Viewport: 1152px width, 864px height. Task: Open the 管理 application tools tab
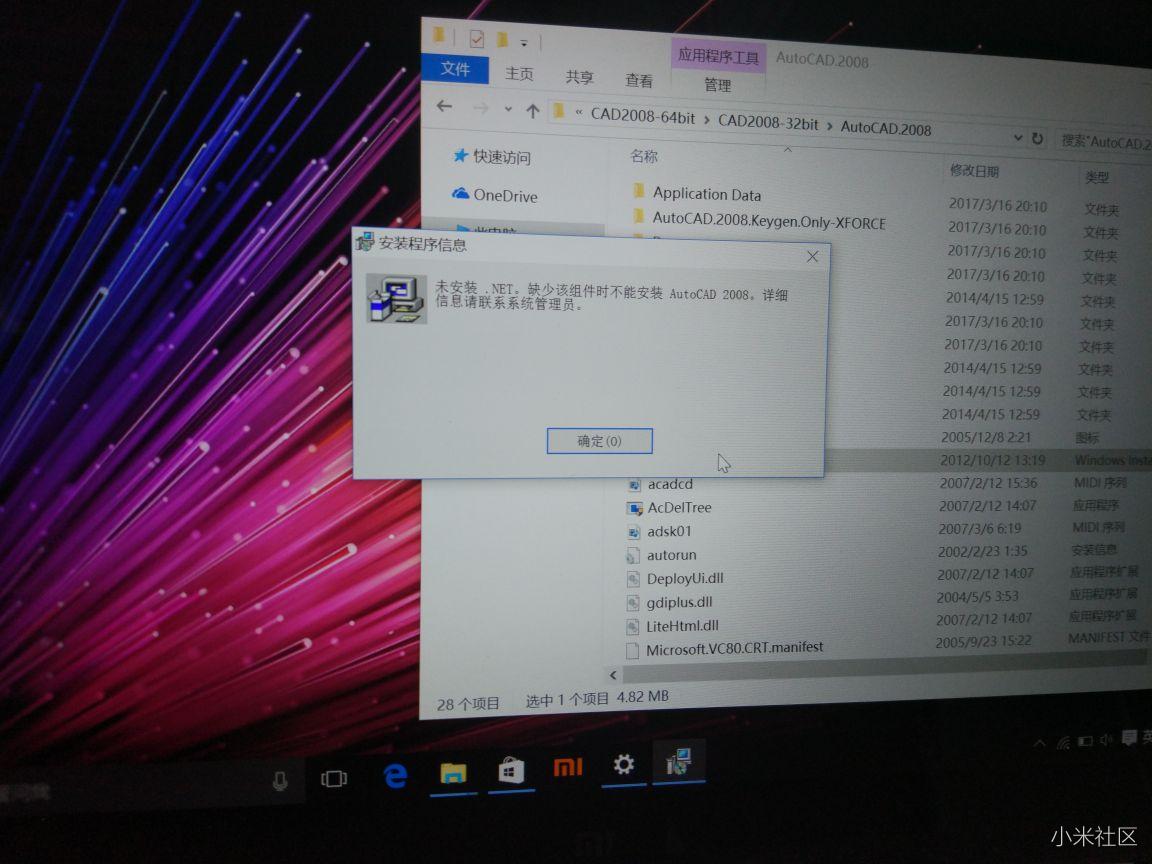[x=718, y=86]
